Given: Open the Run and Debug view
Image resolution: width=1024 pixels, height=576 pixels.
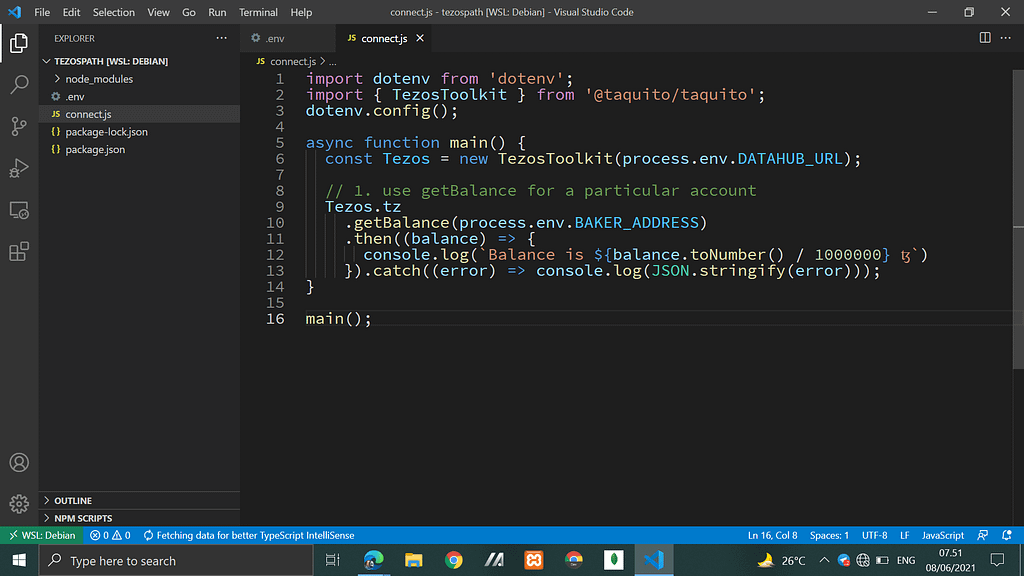Looking at the screenshot, I should [19, 168].
